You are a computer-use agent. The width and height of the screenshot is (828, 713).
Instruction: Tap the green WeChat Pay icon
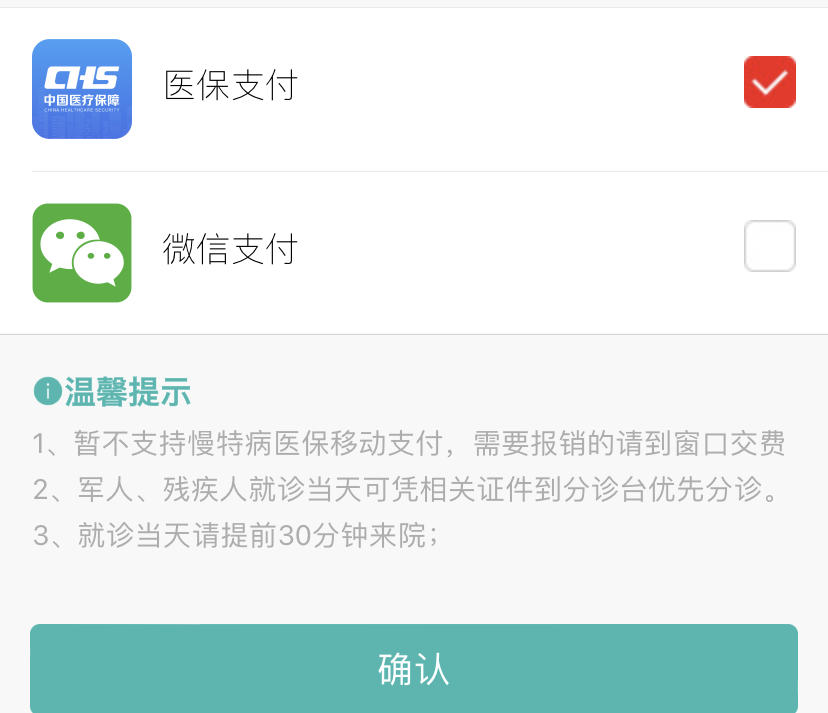click(x=82, y=253)
